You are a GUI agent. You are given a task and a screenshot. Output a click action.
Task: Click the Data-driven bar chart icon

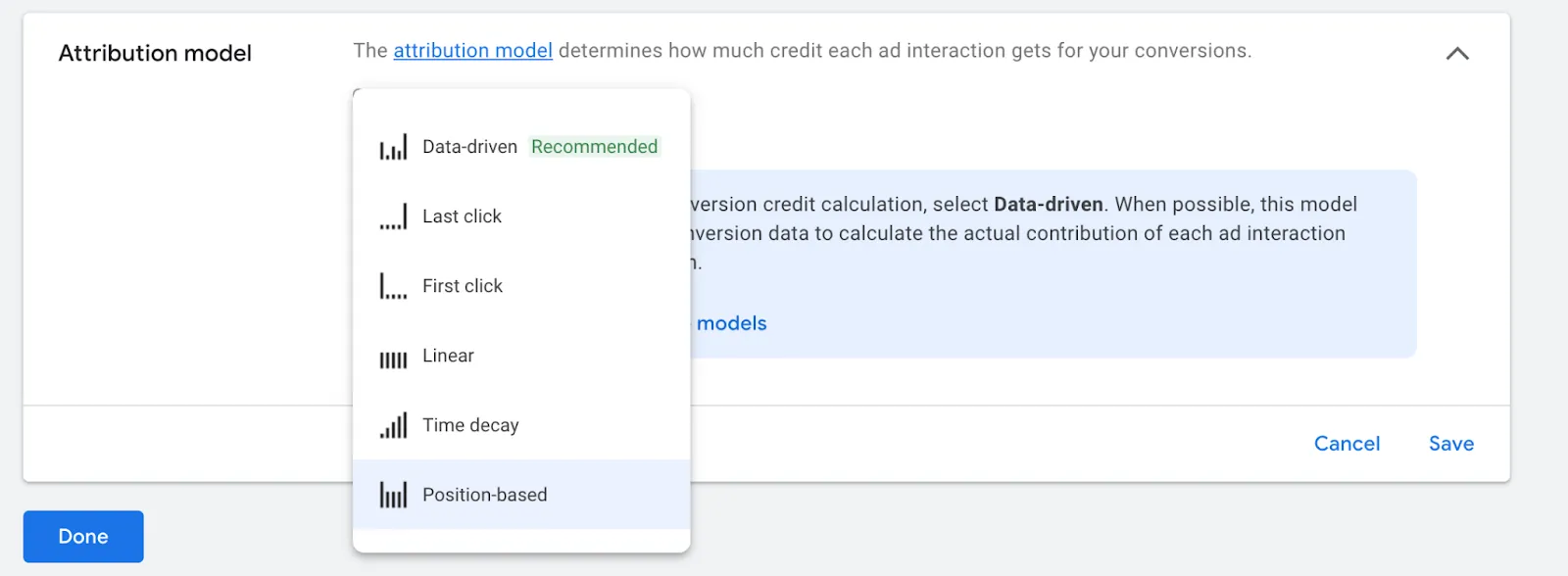[x=392, y=146]
